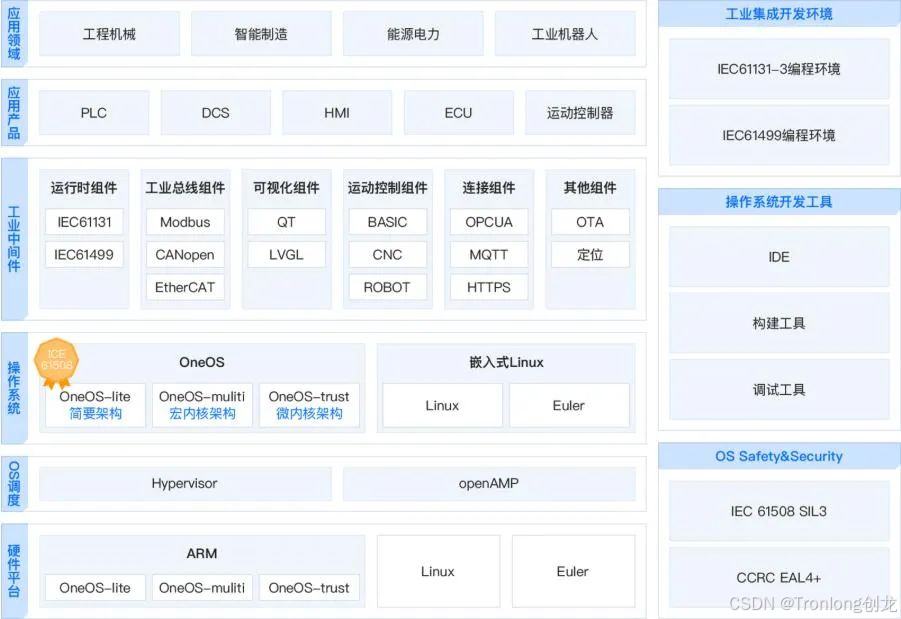Image resolution: width=901 pixels, height=619 pixels.
Task: Click the 能源电力 box
Action: point(413,34)
